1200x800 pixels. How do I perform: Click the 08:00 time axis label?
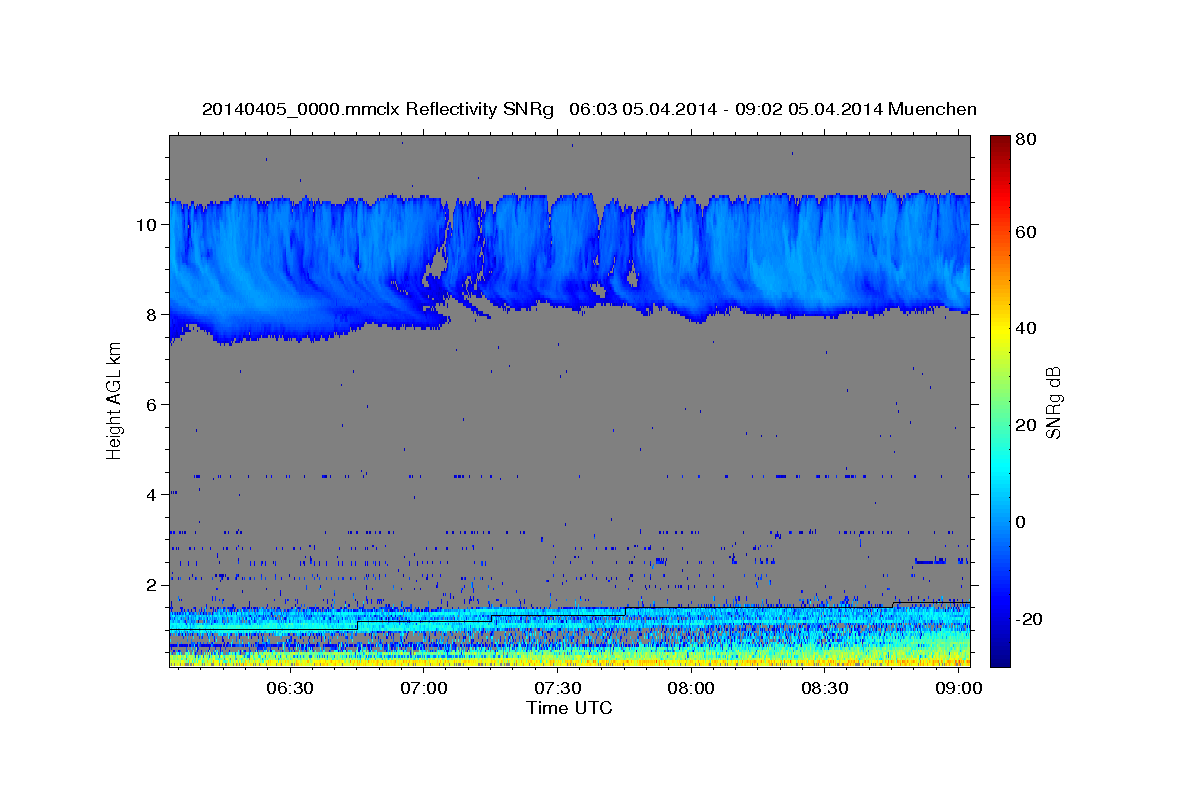[x=691, y=688]
